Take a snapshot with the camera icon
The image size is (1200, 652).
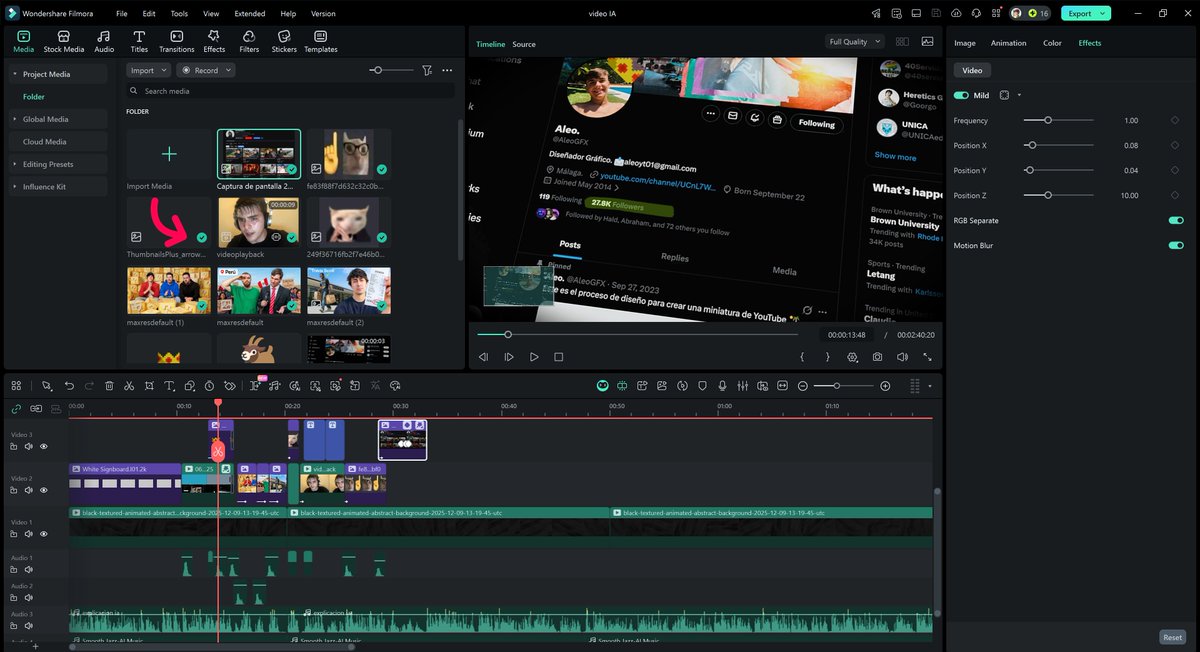point(877,356)
